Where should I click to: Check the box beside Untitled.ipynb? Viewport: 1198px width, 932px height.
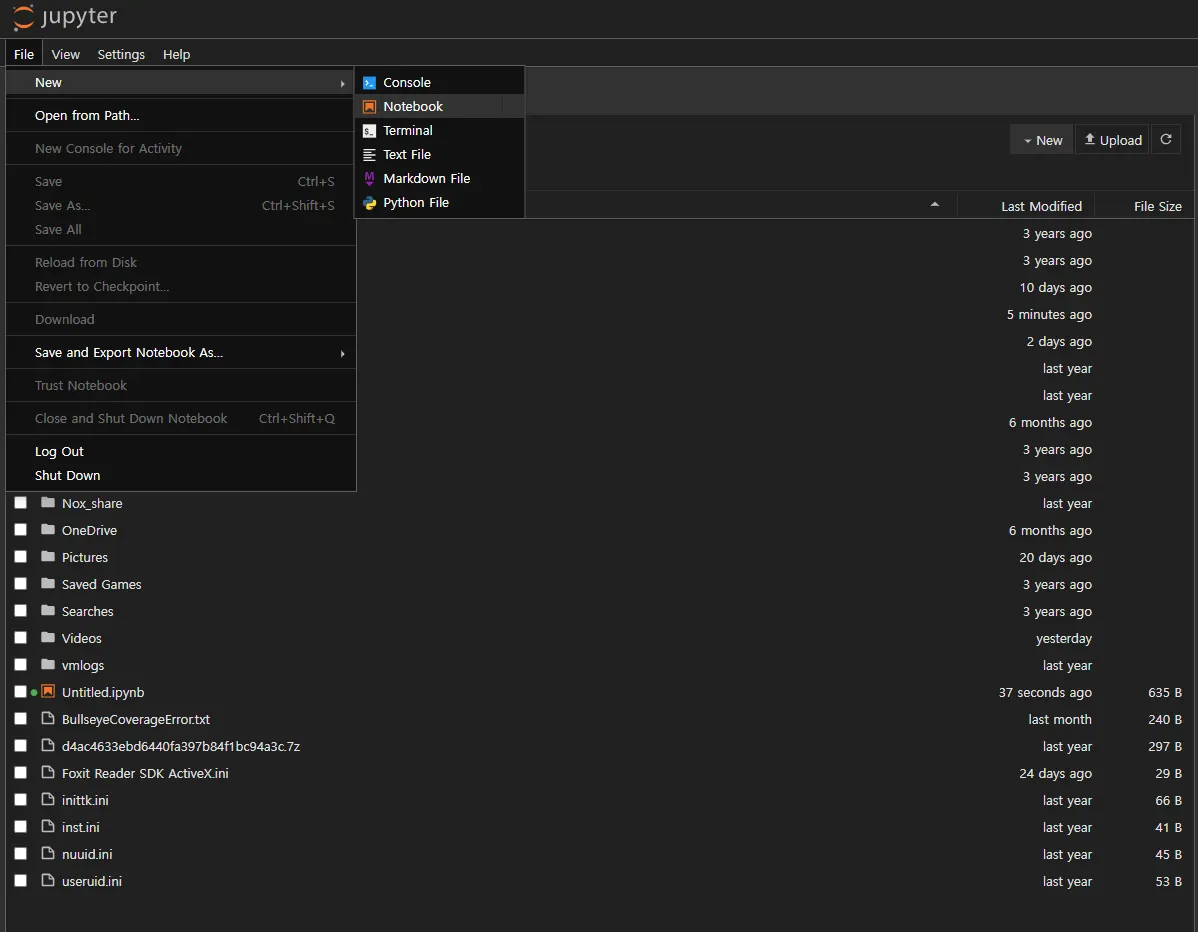click(x=20, y=692)
